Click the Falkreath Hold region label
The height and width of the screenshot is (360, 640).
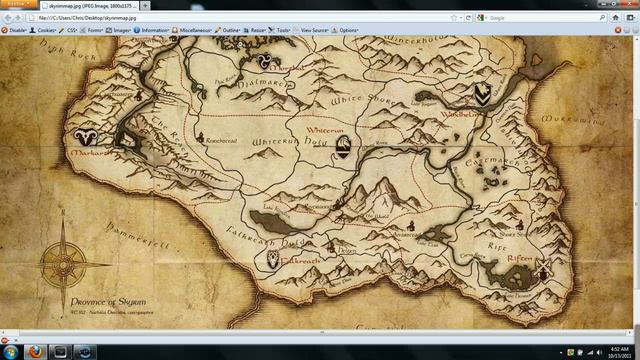(x=265, y=239)
